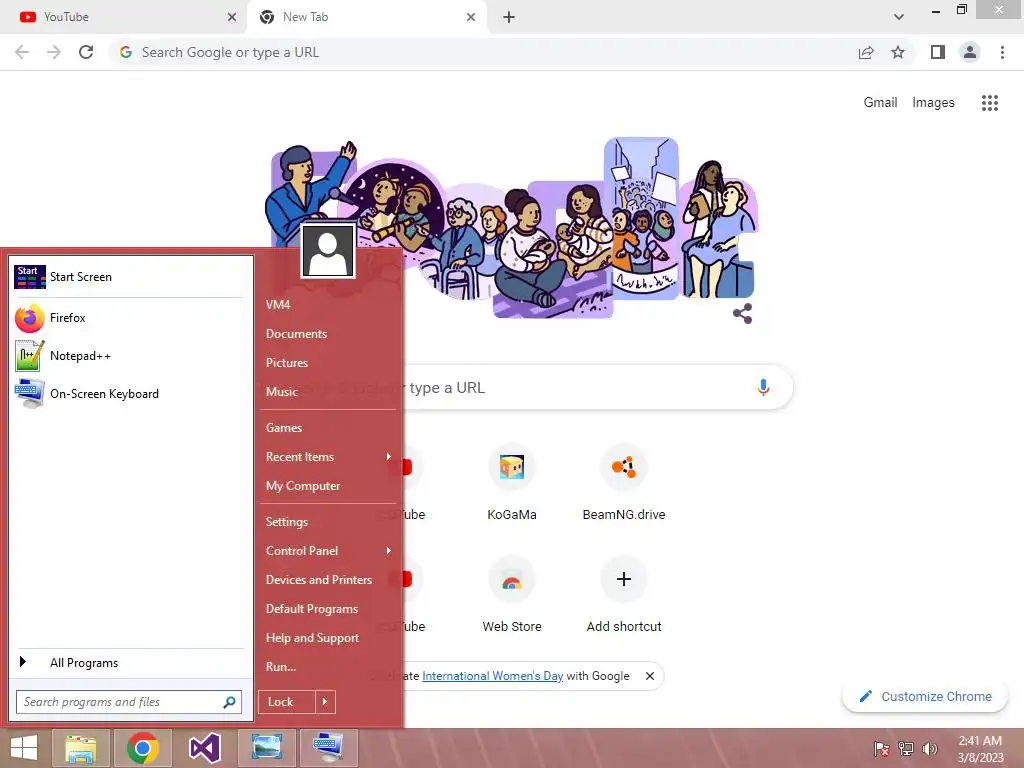The height and width of the screenshot is (768, 1024).
Task: Open Visual Studio from the taskbar
Action: pyautogui.click(x=204, y=748)
